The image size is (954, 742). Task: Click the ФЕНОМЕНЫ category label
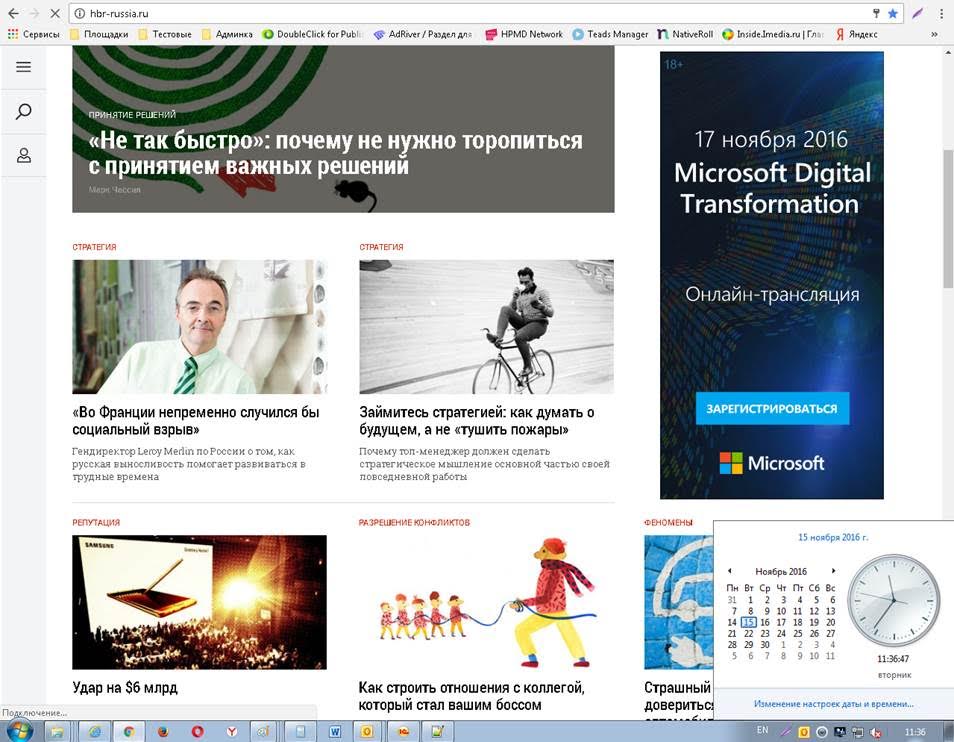point(668,522)
